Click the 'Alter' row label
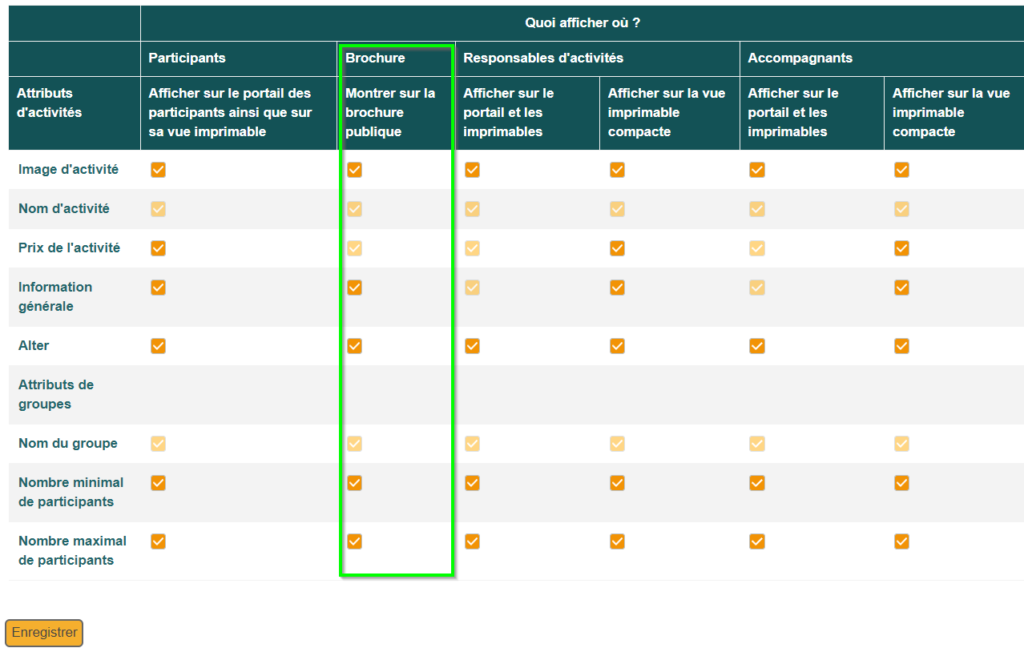Image resolution: width=1024 pixels, height=652 pixels. click(x=34, y=346)
